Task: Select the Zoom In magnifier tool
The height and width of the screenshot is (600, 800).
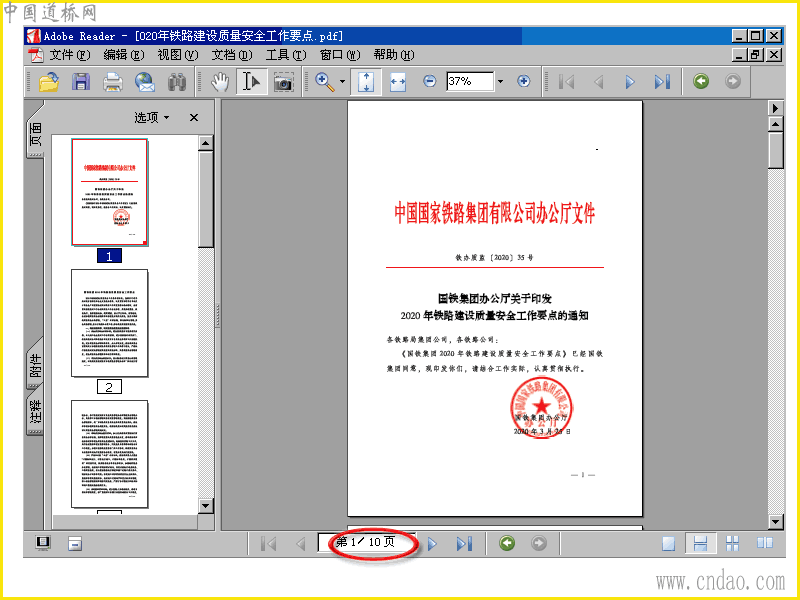Action: (324, 82)
